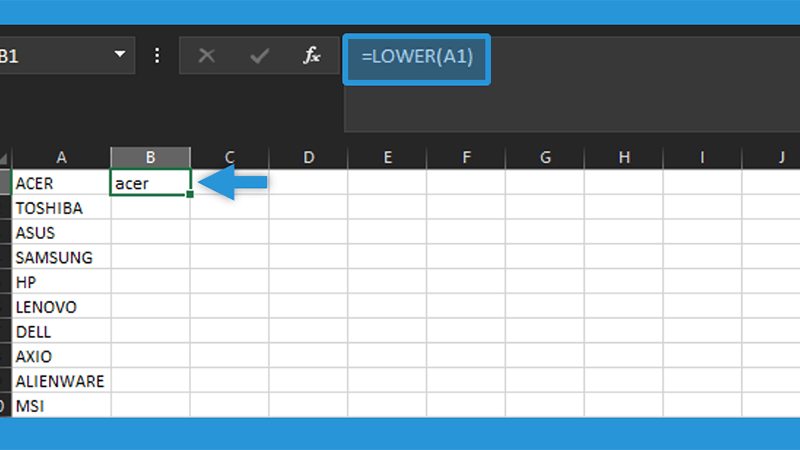Viewport: 800px width, 450px height.
Task: Select cell A1 containing ACER
Action: [x=61, y=183]
